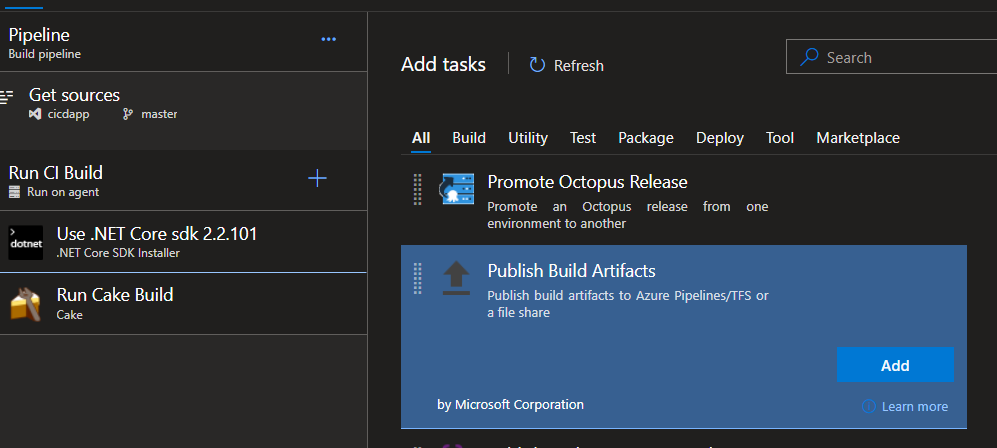Image resolution: width=997 pixels, height=448 pixels.
Task: Open the Pipeline ellipsis more options menu
Action: 328,39
